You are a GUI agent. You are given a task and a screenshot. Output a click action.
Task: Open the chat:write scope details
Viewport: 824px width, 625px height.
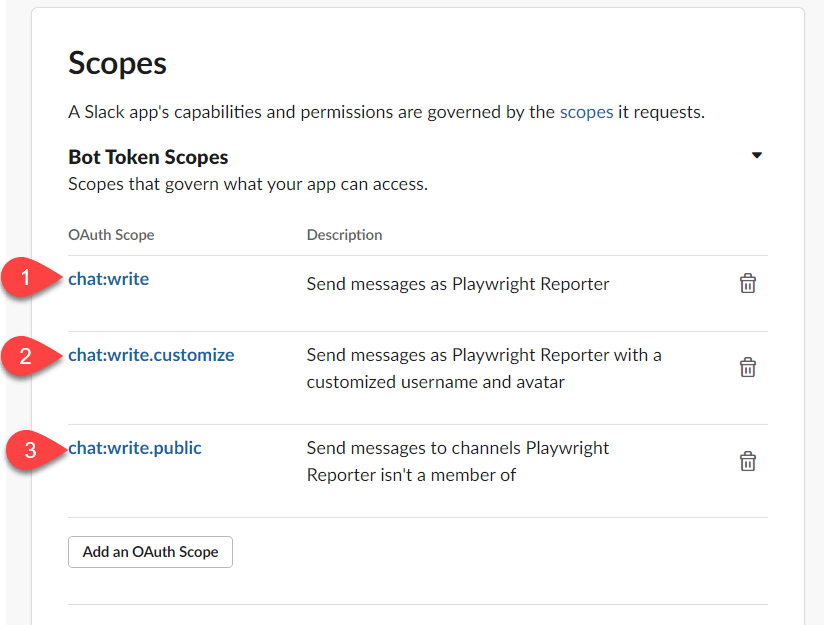tap(108, 279)
